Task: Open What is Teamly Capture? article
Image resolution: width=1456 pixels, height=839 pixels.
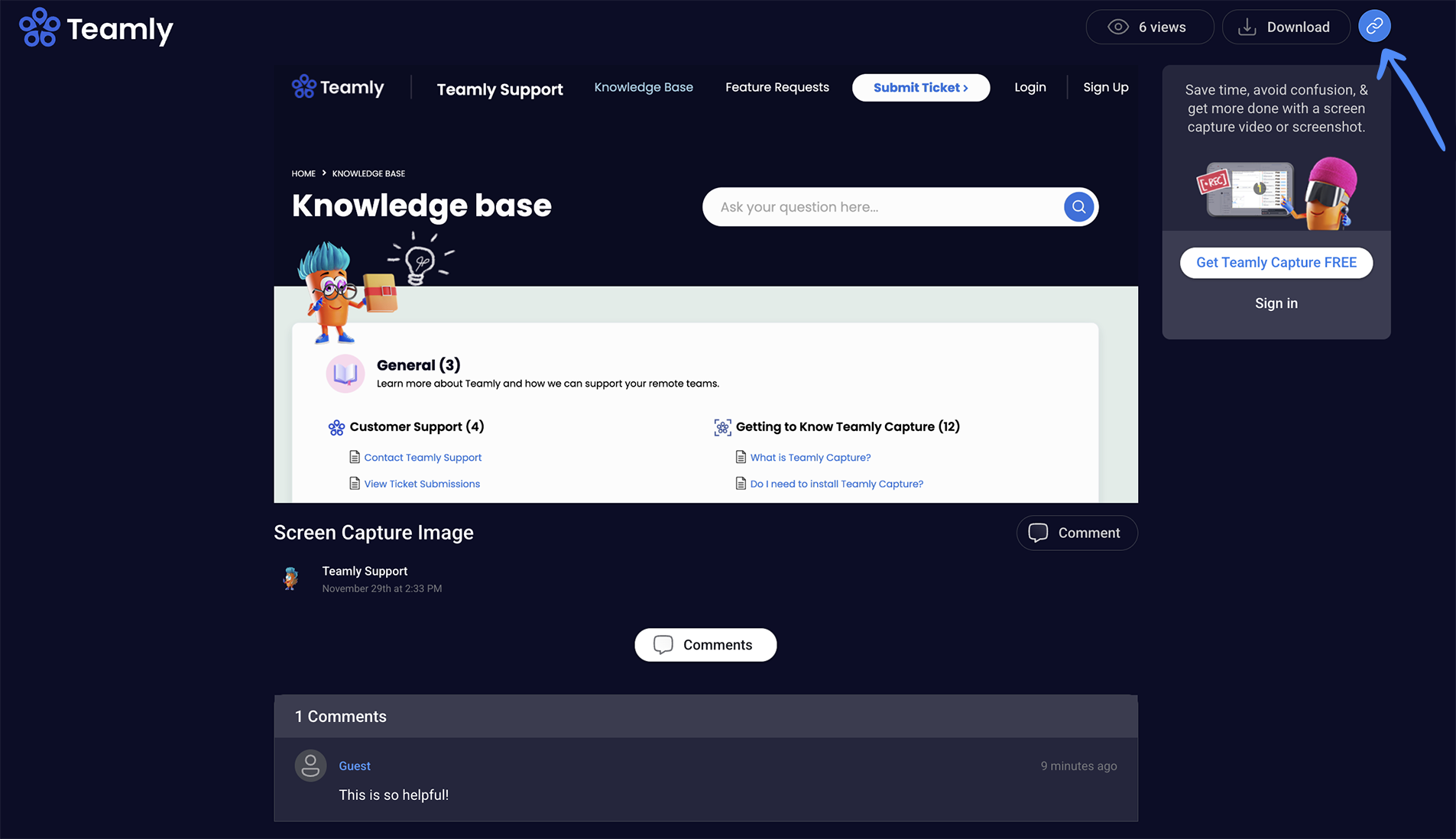Action: pos(810,458)
